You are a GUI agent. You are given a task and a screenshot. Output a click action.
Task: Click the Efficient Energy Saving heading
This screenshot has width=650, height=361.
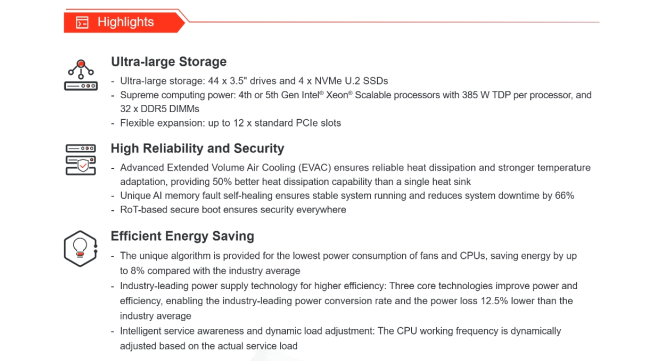point(182,236)
